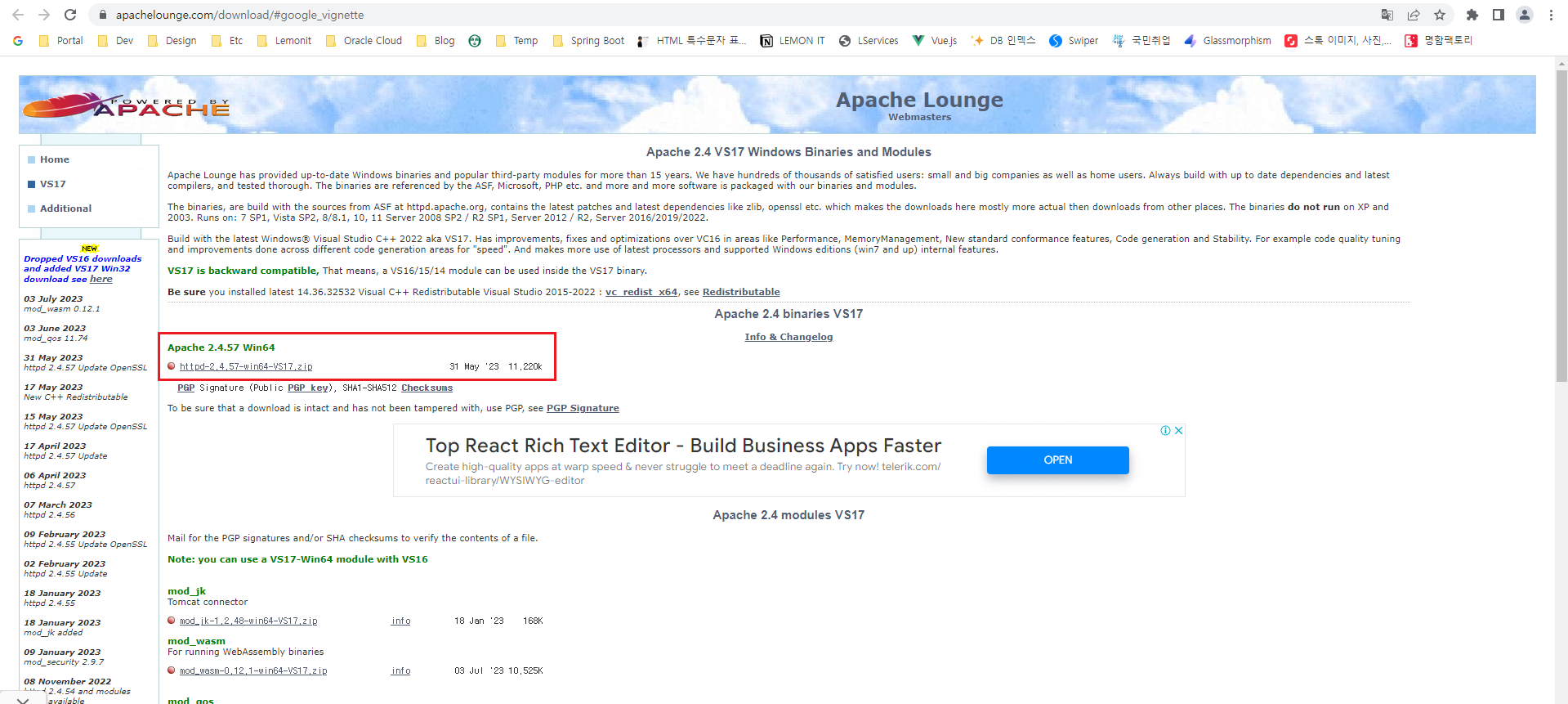Open the Swiper bookmark

point(1074,41)
